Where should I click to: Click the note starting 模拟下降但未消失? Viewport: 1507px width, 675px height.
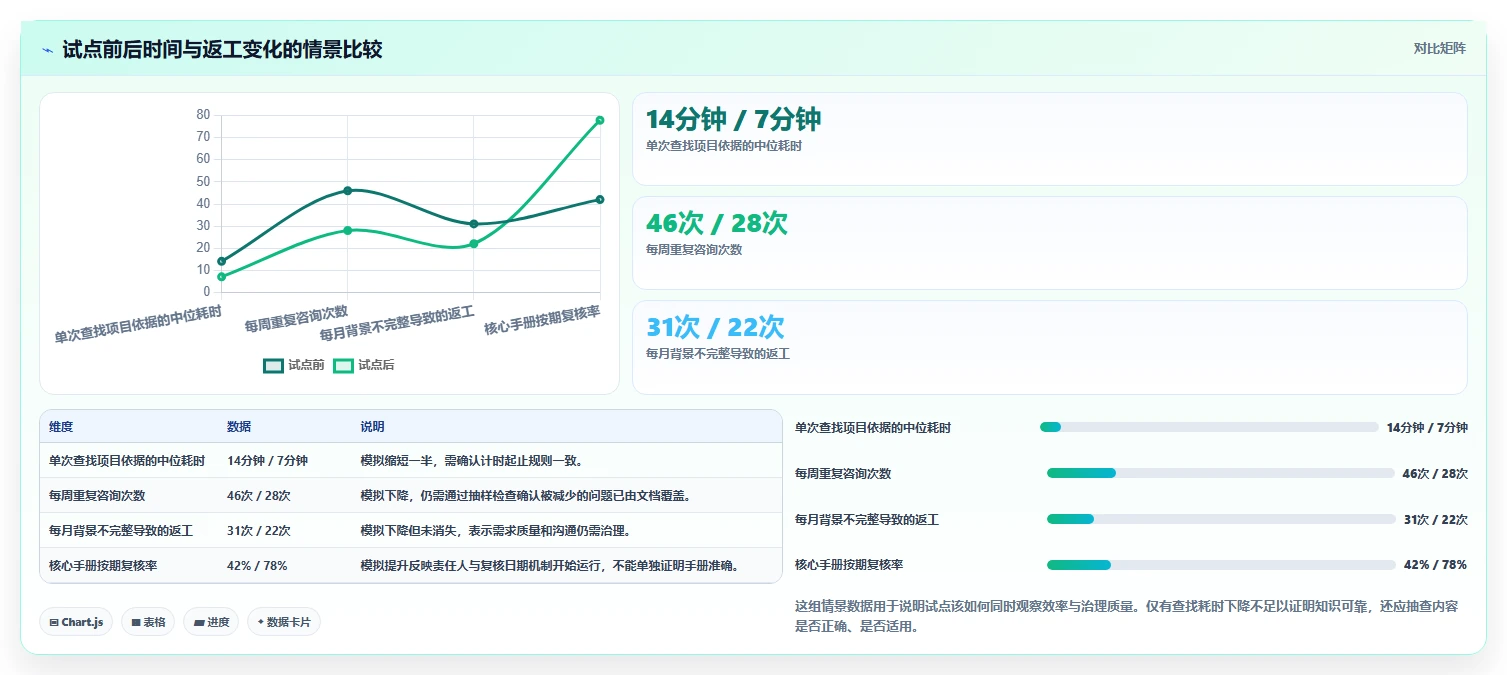[x=495, y=530]
